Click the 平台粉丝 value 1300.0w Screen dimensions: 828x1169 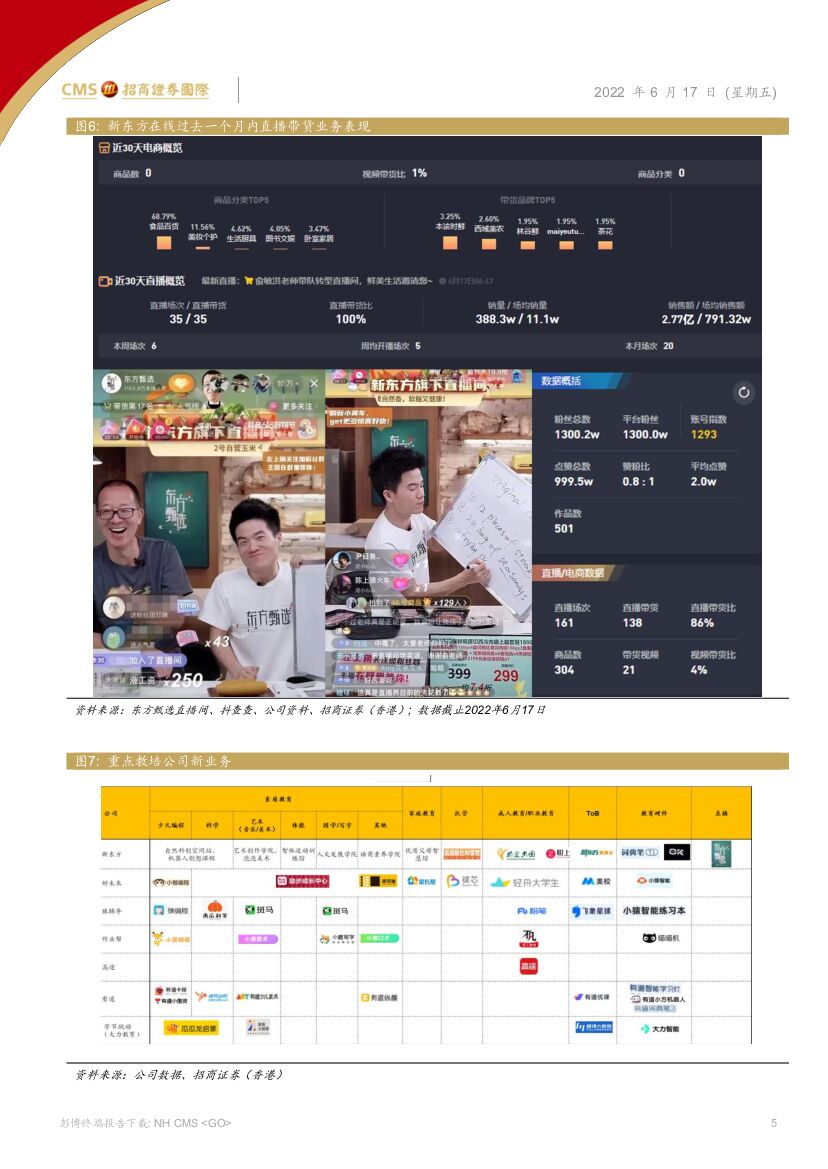click(645, 434)
